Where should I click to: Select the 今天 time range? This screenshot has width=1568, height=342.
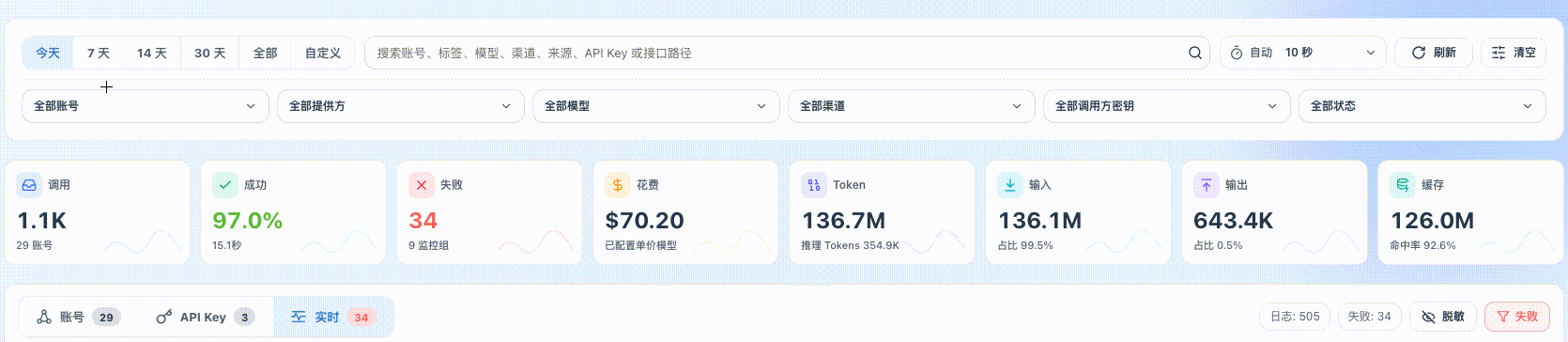[x=48, y=54]
